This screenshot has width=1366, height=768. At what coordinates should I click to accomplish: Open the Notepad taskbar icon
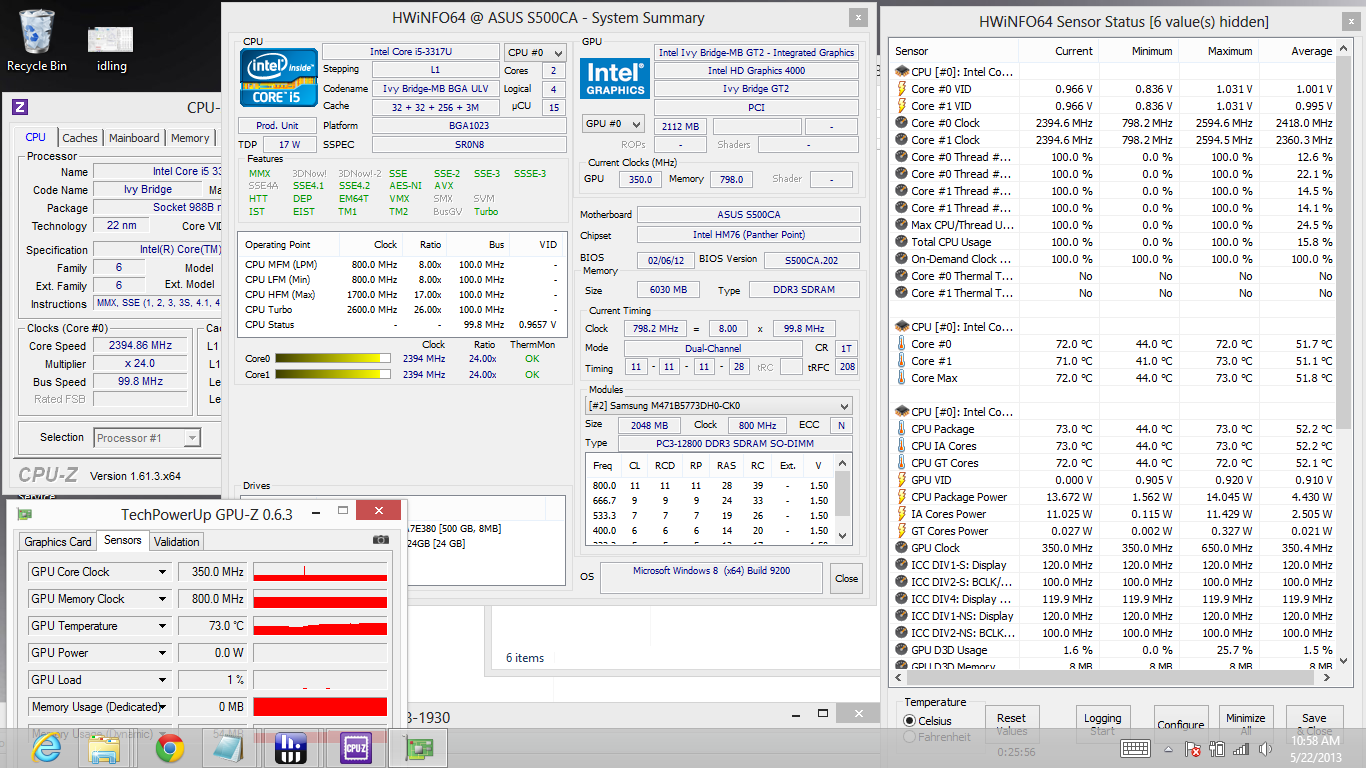(229, 748)
